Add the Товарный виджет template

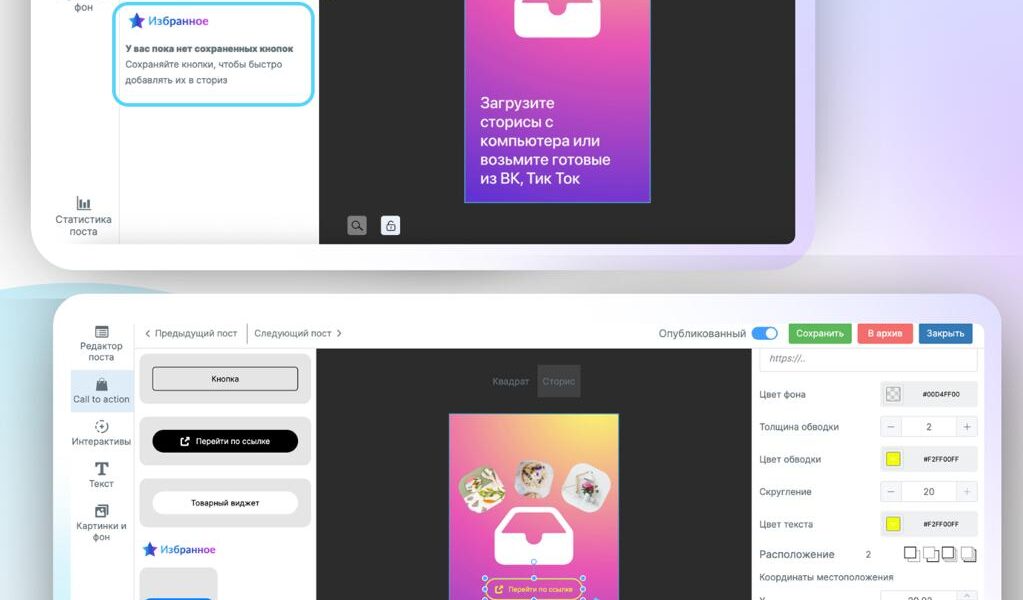click(225, 503)
